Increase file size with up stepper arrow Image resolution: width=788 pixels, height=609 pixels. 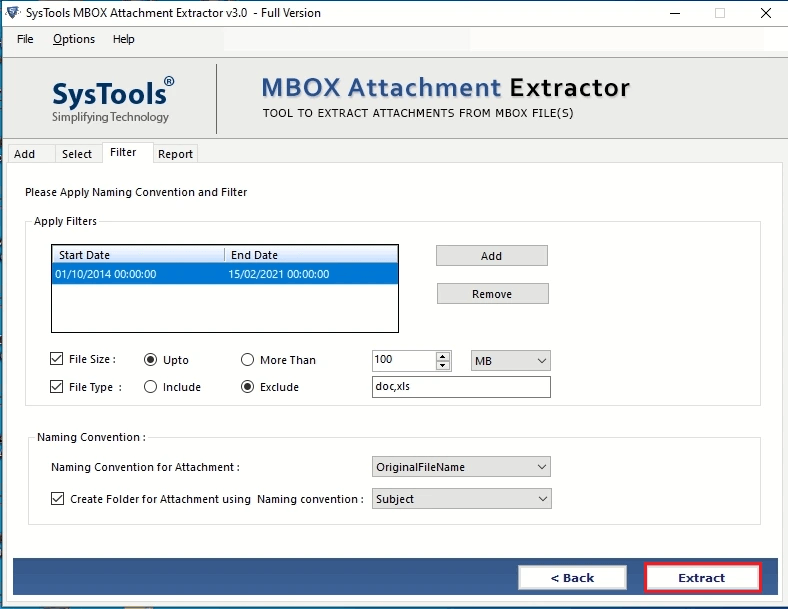tap(443, 356)
